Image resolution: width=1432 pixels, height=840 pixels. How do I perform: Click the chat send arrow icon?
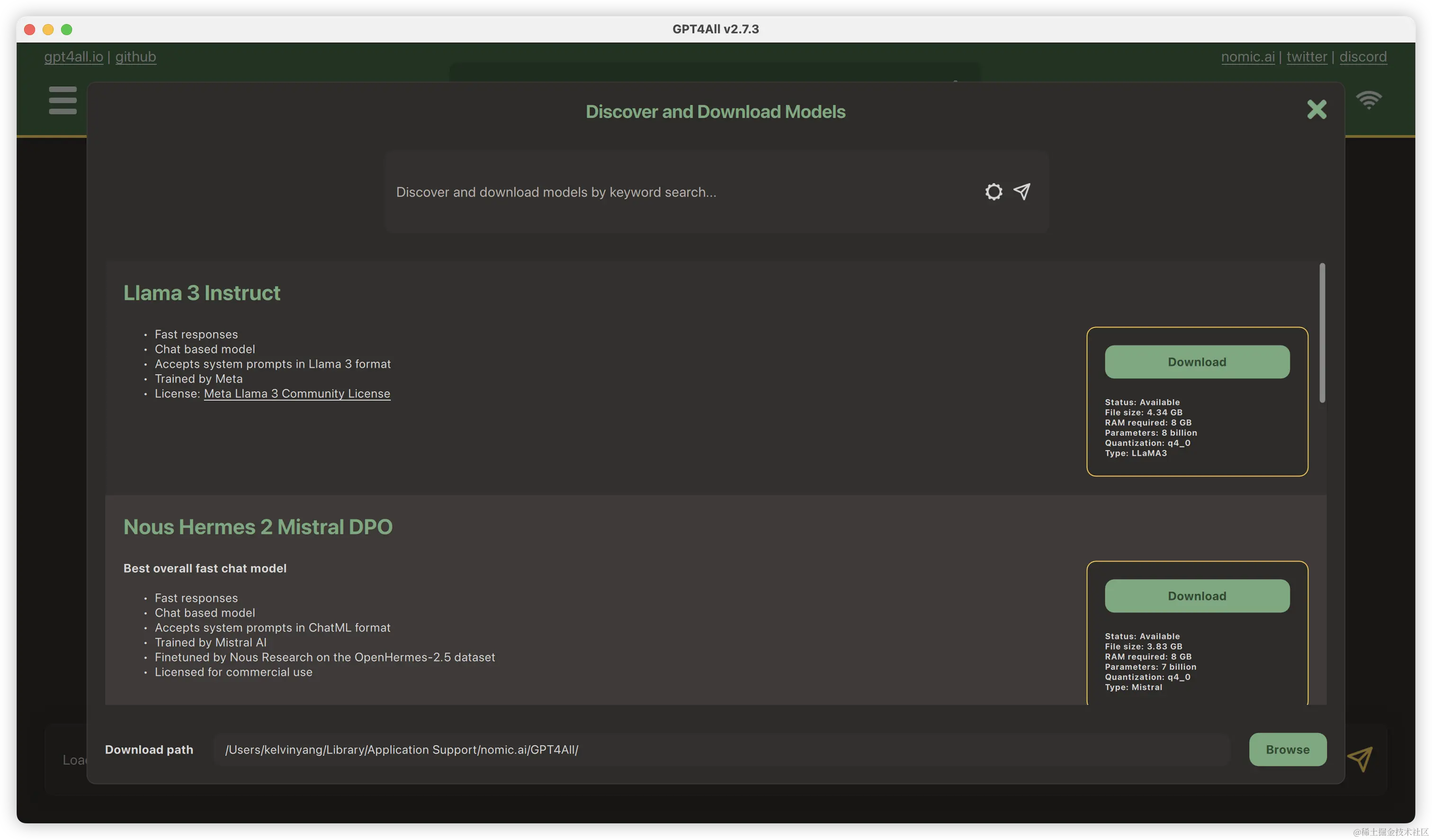tap(1360, 759)
